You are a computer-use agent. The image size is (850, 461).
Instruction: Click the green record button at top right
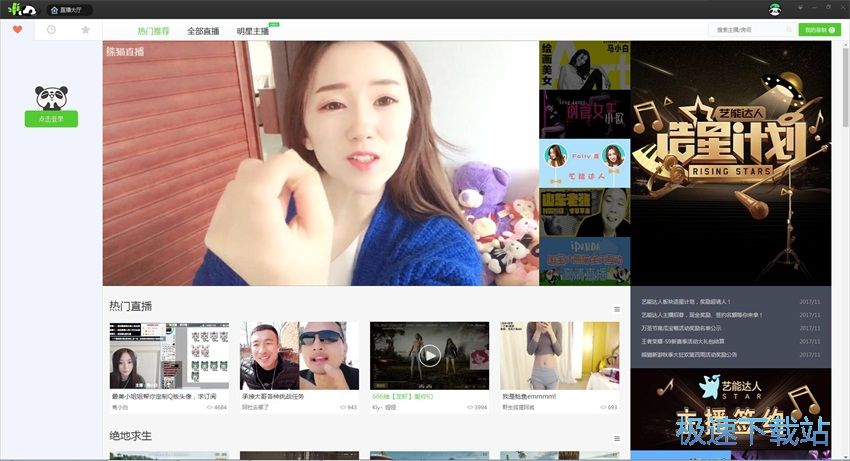[x=819, y=30]
